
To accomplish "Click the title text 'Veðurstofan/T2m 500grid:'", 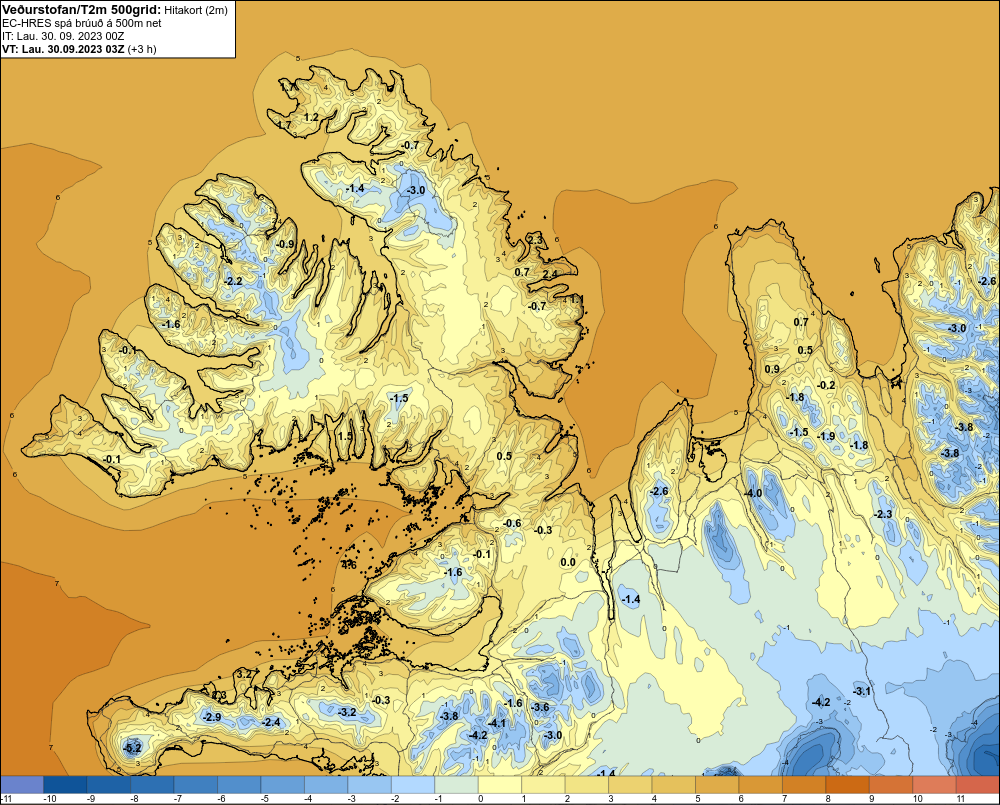I will click(82, 9).
